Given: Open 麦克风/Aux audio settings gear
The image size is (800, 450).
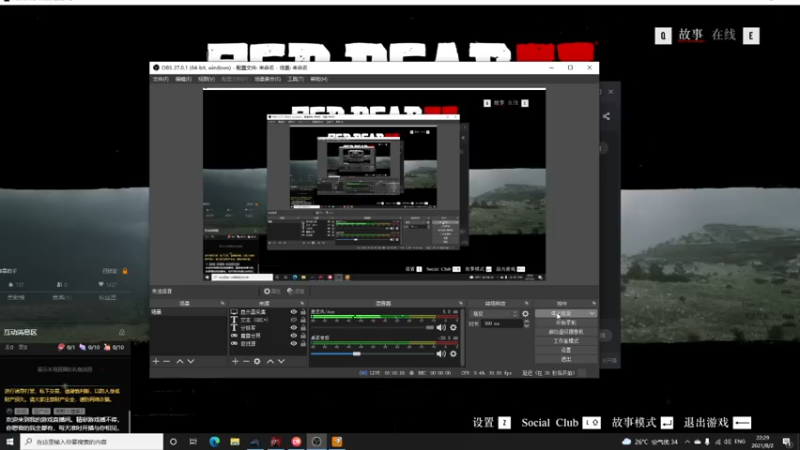Looking at the screenshot, I should point(453,328).
